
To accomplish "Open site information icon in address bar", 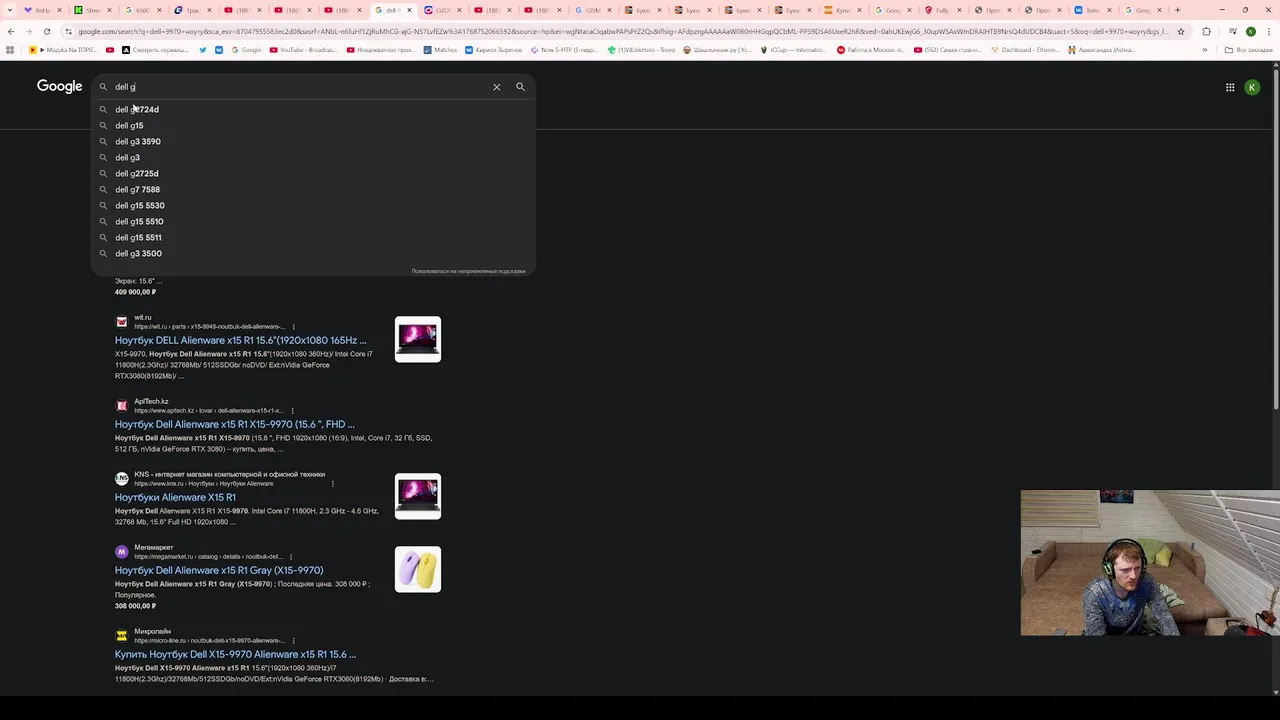I will (68, 31).
